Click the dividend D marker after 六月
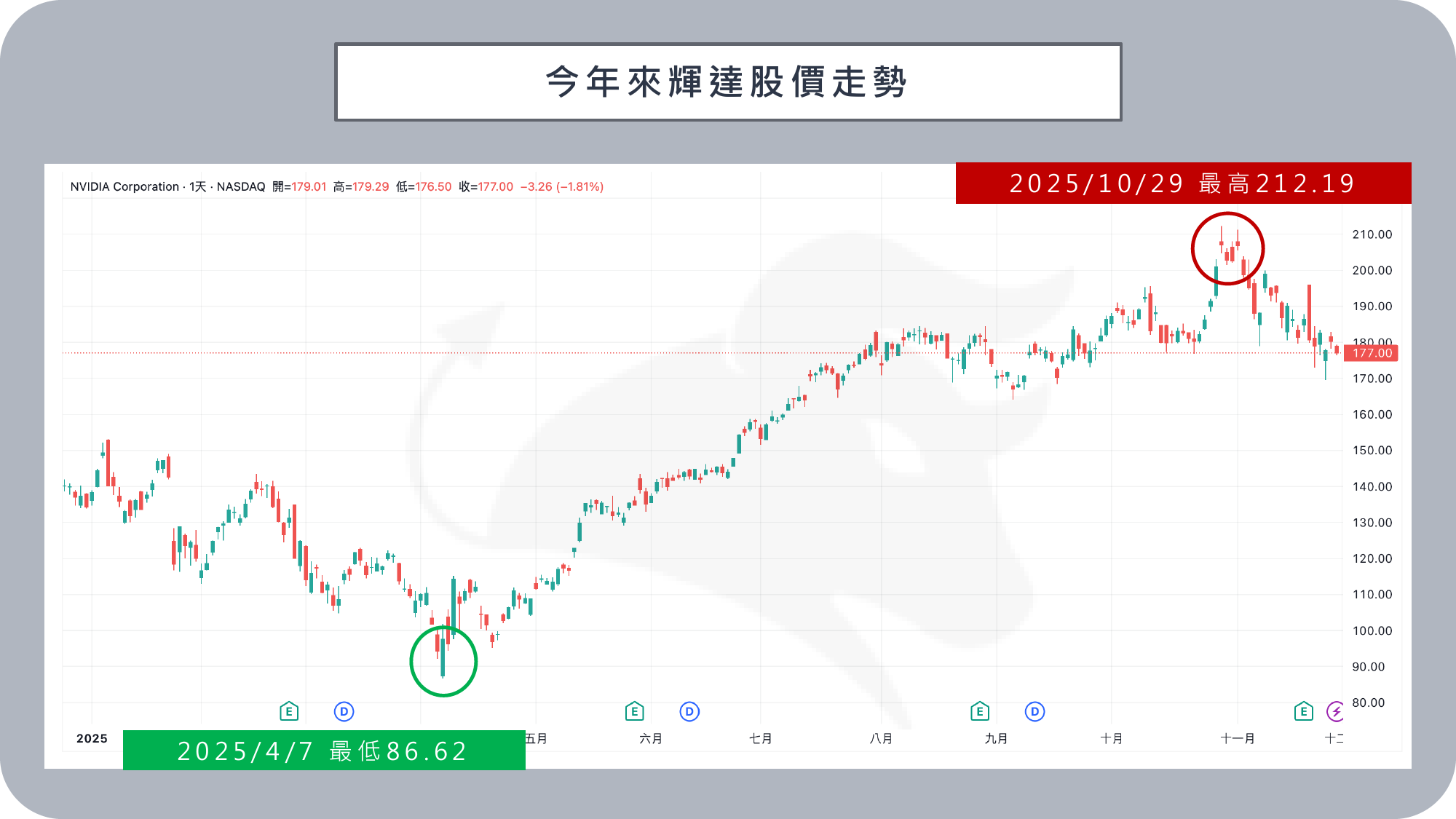This screenshot has height=819, width=1456. click(x=689, y=711)
